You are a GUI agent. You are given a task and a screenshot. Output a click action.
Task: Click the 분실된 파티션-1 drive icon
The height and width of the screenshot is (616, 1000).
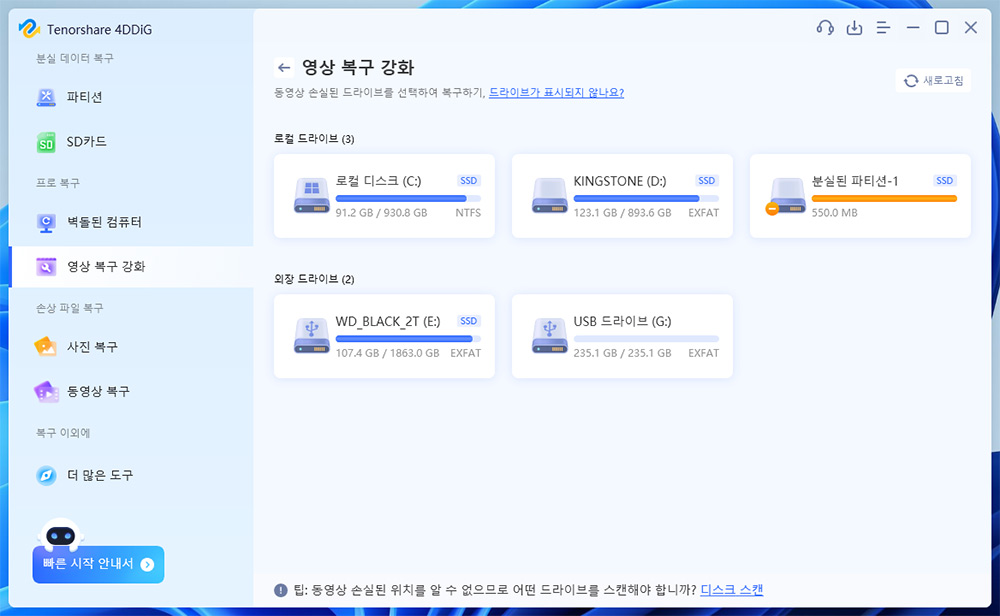tap(787, 195)
